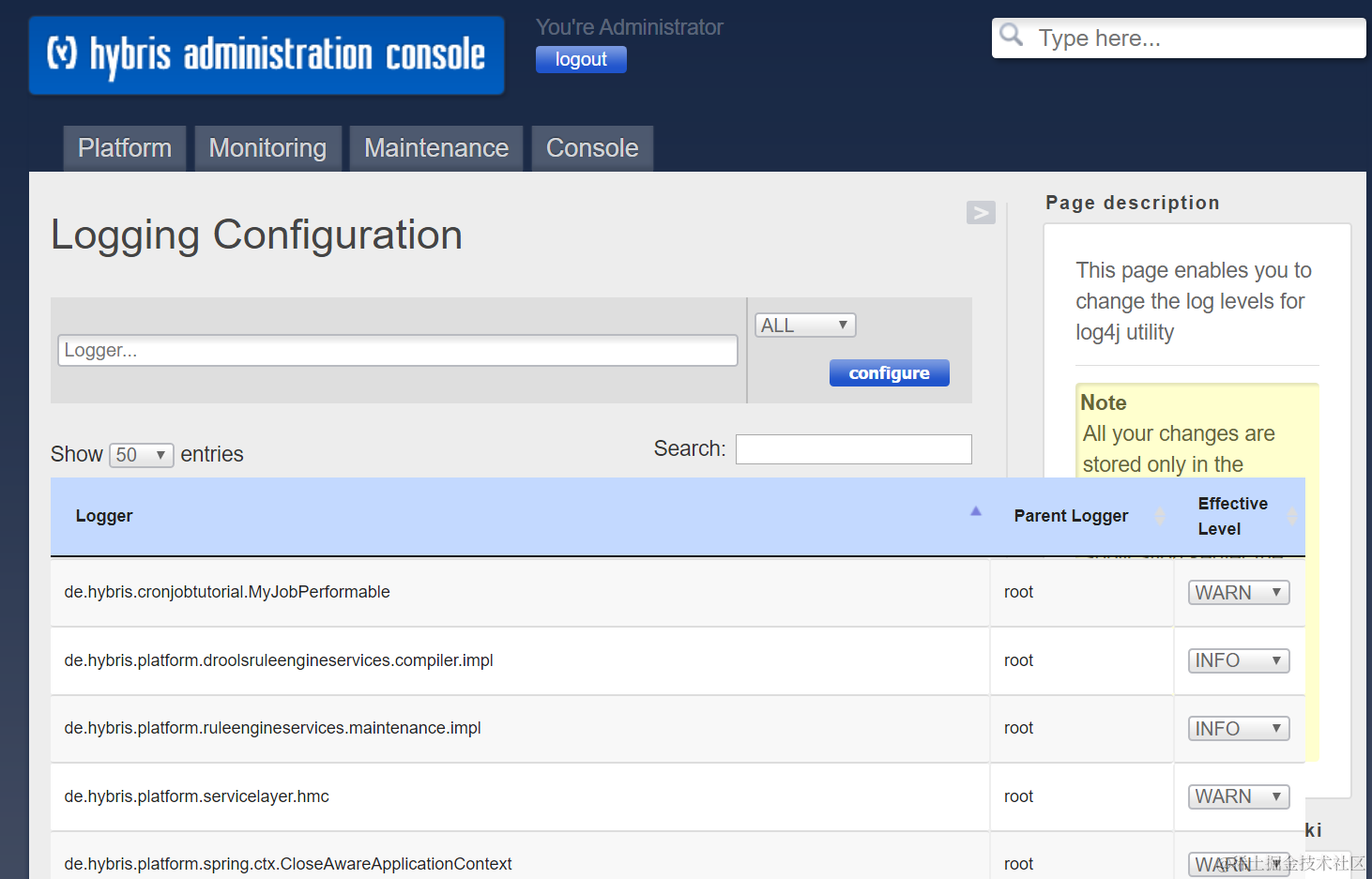The height and width of the screenshot is (879, 1372).
Task: Select de.hybris.platform.droolsruleengineservices.compiler.impl logger name
Action: click(x=279, y=660)
